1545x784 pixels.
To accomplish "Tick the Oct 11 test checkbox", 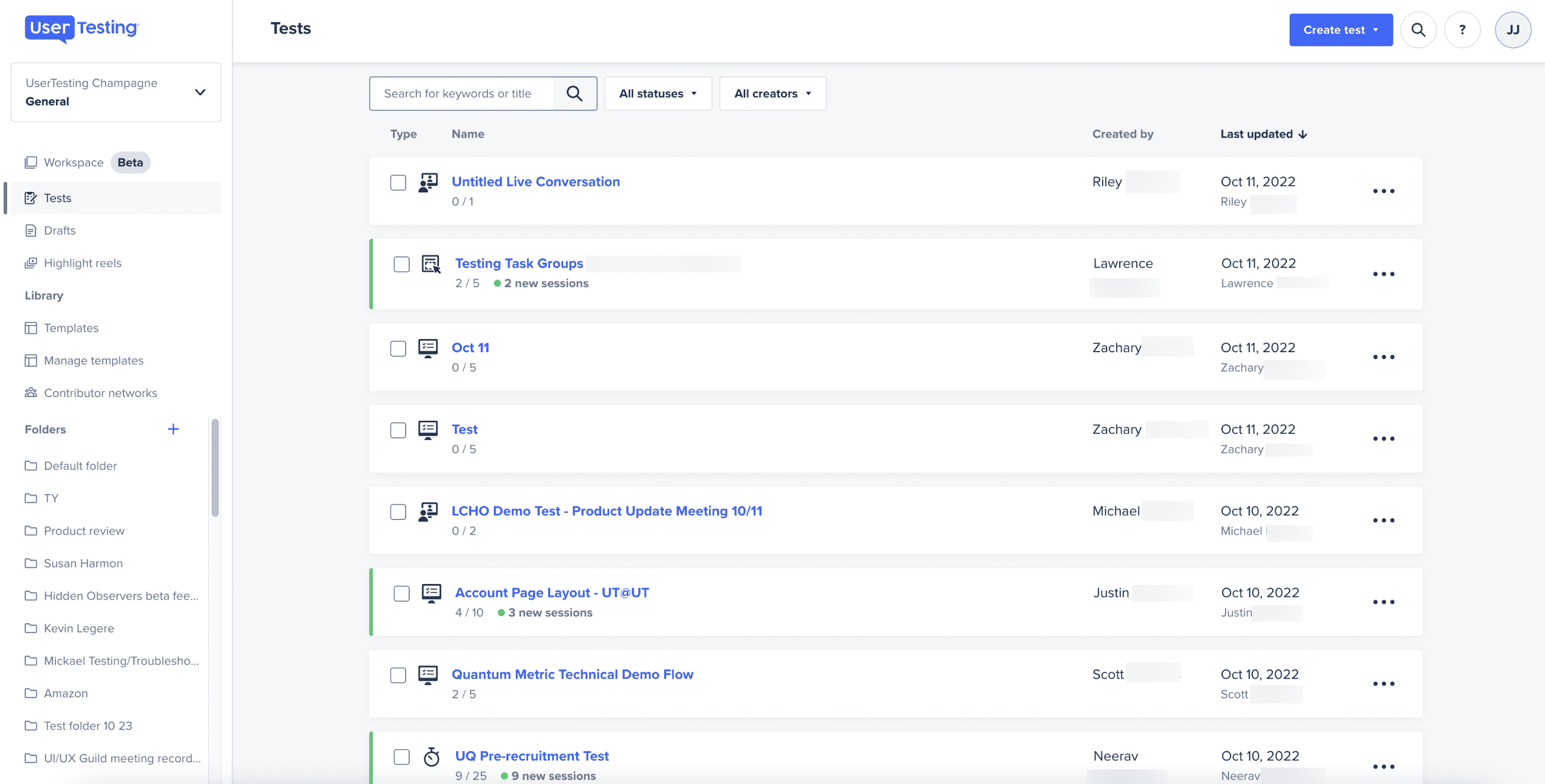I will tap(398, 349).
